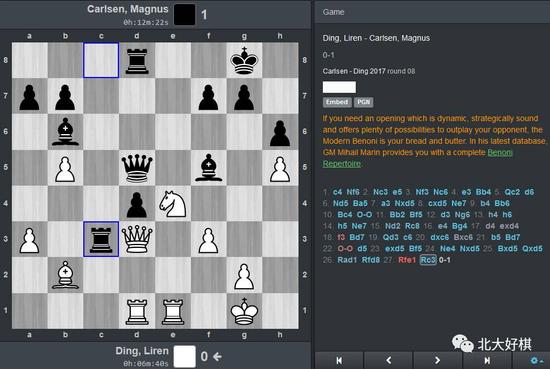This screenshot has width=550, height=369.
Task: Click the white color indicator by Ding
Action: (x=185, y=356)
